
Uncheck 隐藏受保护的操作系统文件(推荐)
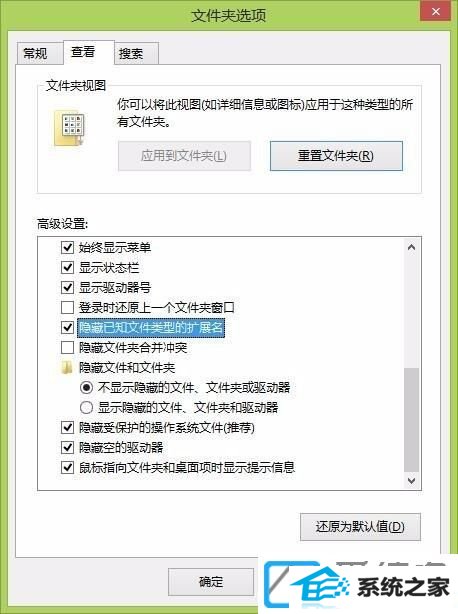tap(67, 427)
